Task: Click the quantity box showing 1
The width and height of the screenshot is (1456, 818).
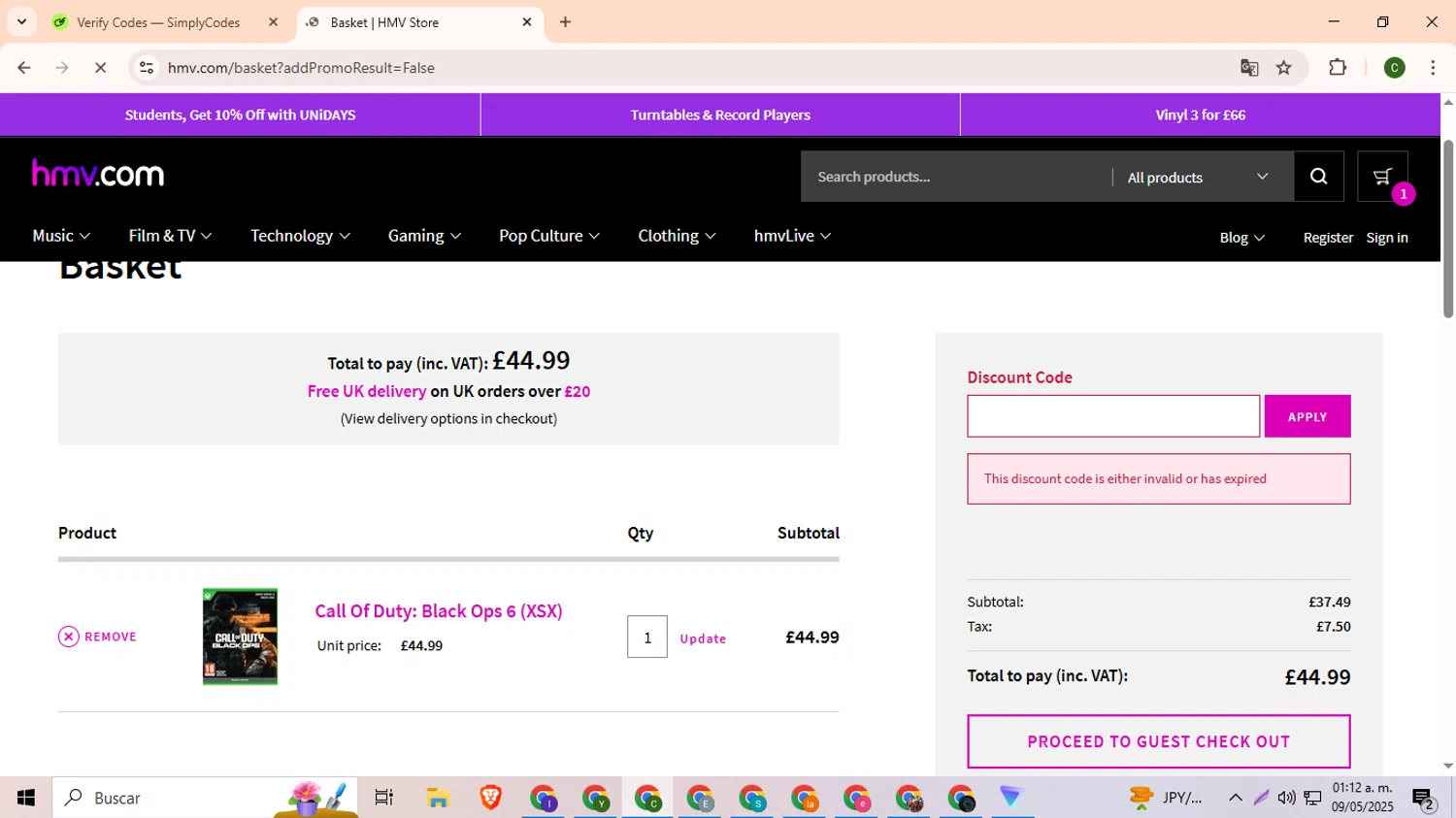Action: [x=647, y=637]
